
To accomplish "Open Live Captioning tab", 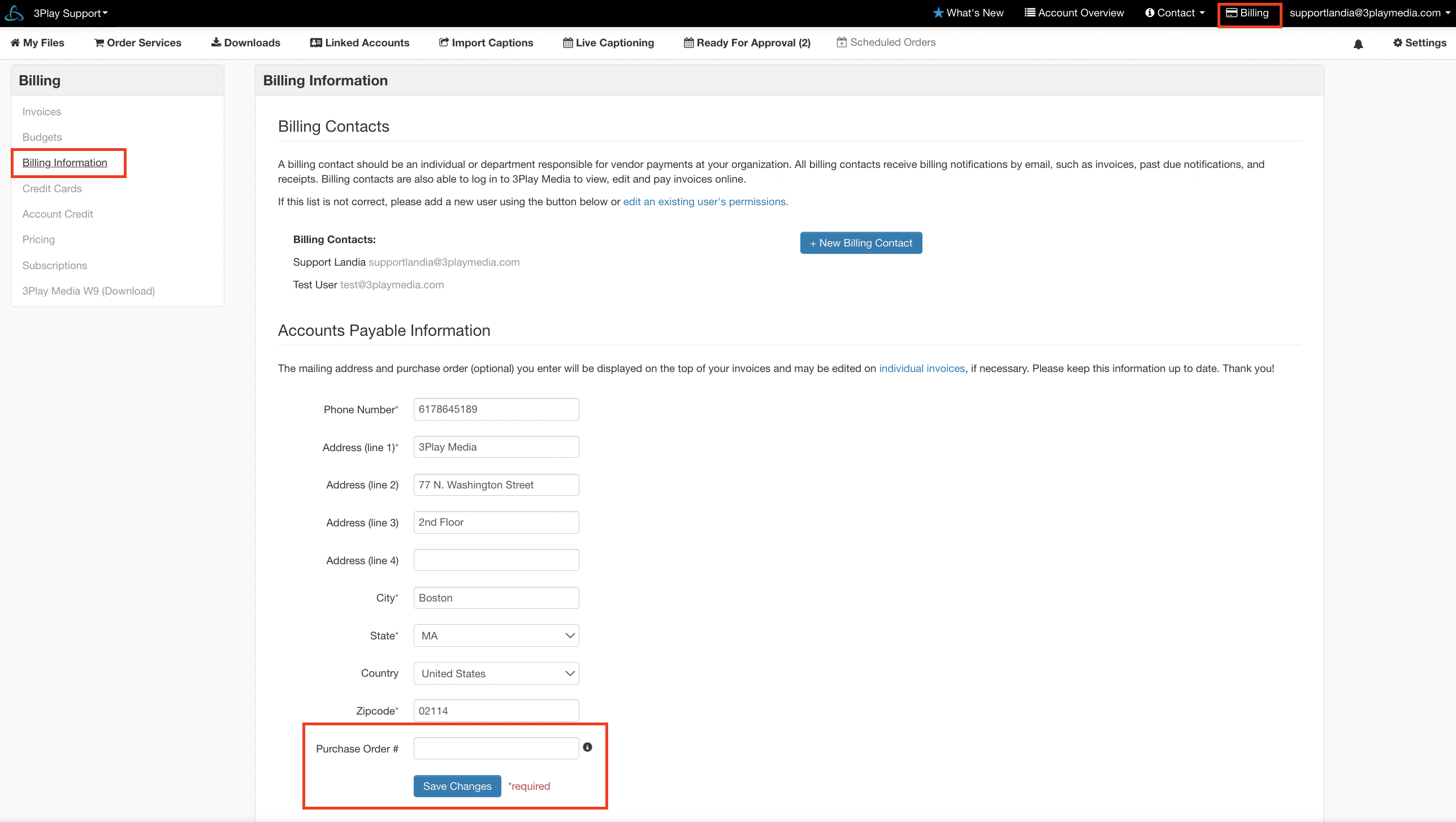I will 609,43.
